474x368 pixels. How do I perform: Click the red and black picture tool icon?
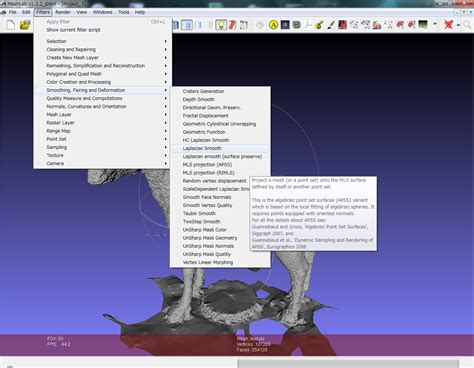[342, 25]
